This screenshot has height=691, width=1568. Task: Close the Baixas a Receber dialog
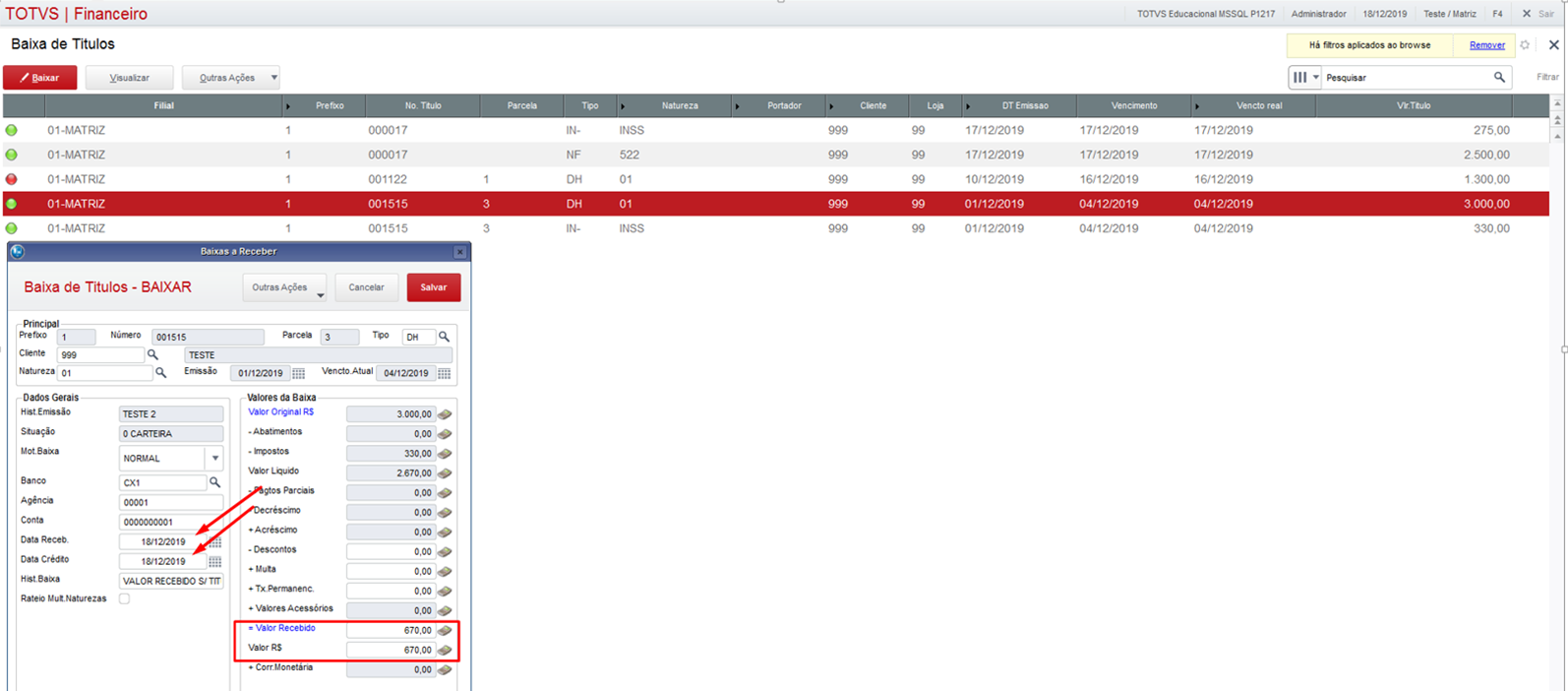pyautogui.click(x=459, y=252)
